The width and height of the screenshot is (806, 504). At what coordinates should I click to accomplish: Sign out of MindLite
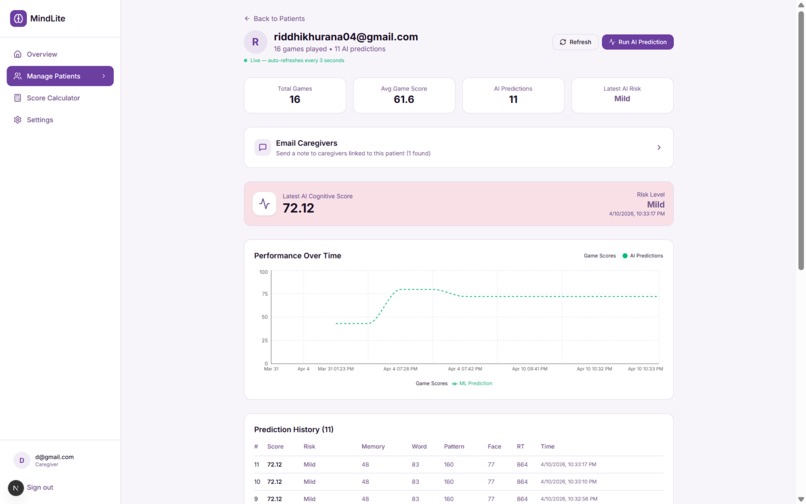pos(40,487)
